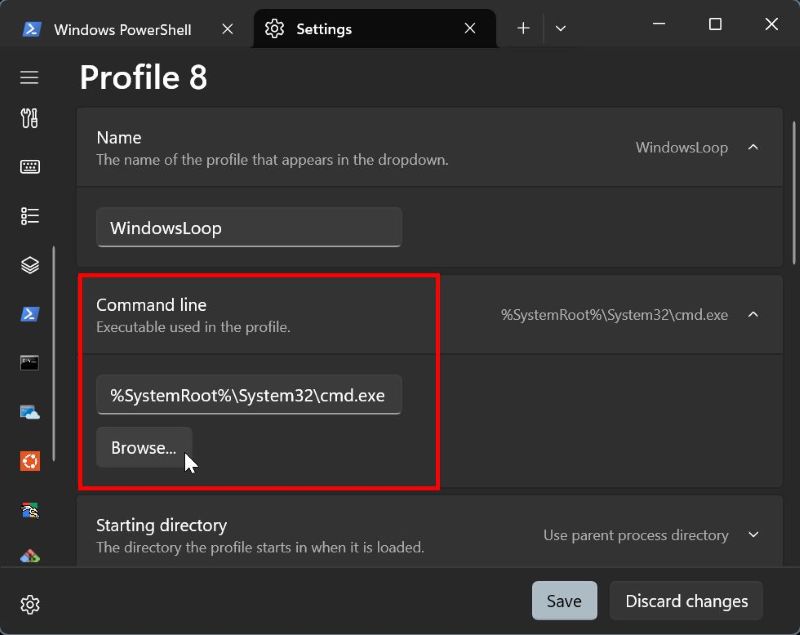The height and width of the screenshot is (635, 800).
Task: Click Discard changes button
Action: click(686, 601)
